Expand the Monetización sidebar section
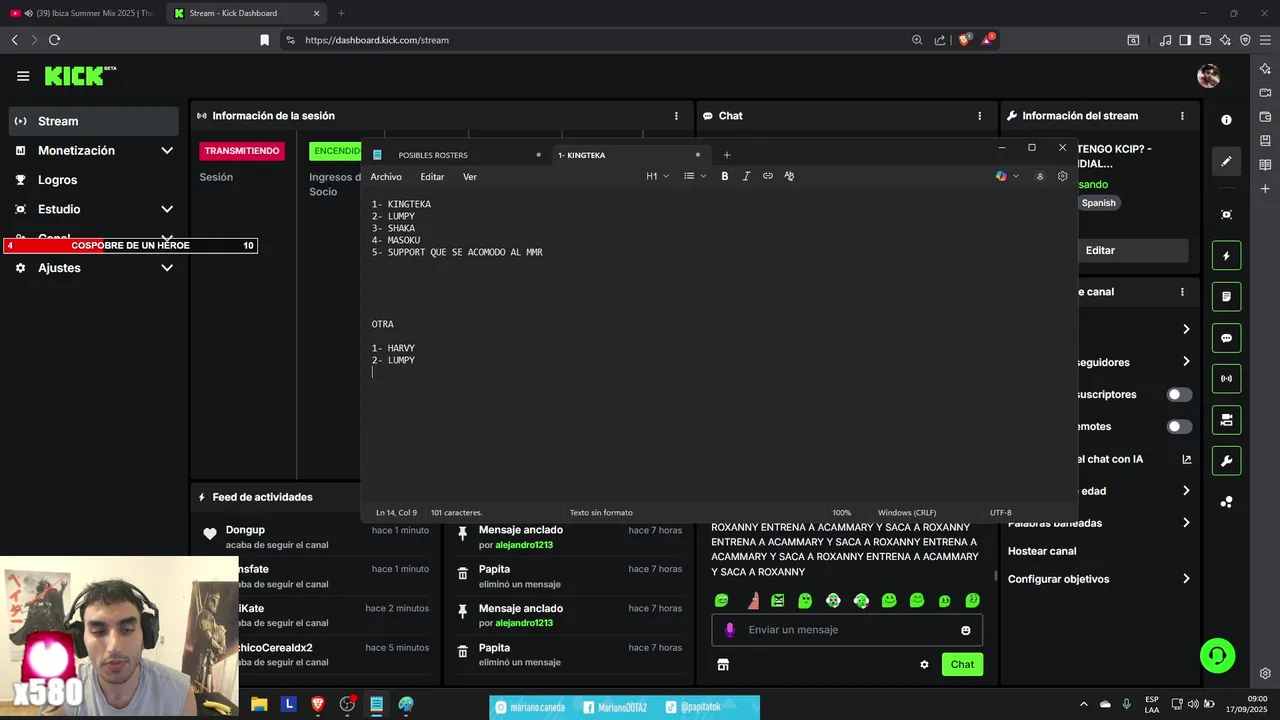 94,150
